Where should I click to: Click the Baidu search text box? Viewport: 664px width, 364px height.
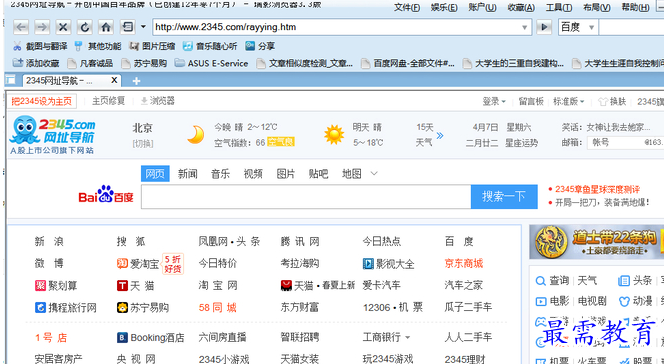point(306,196)
